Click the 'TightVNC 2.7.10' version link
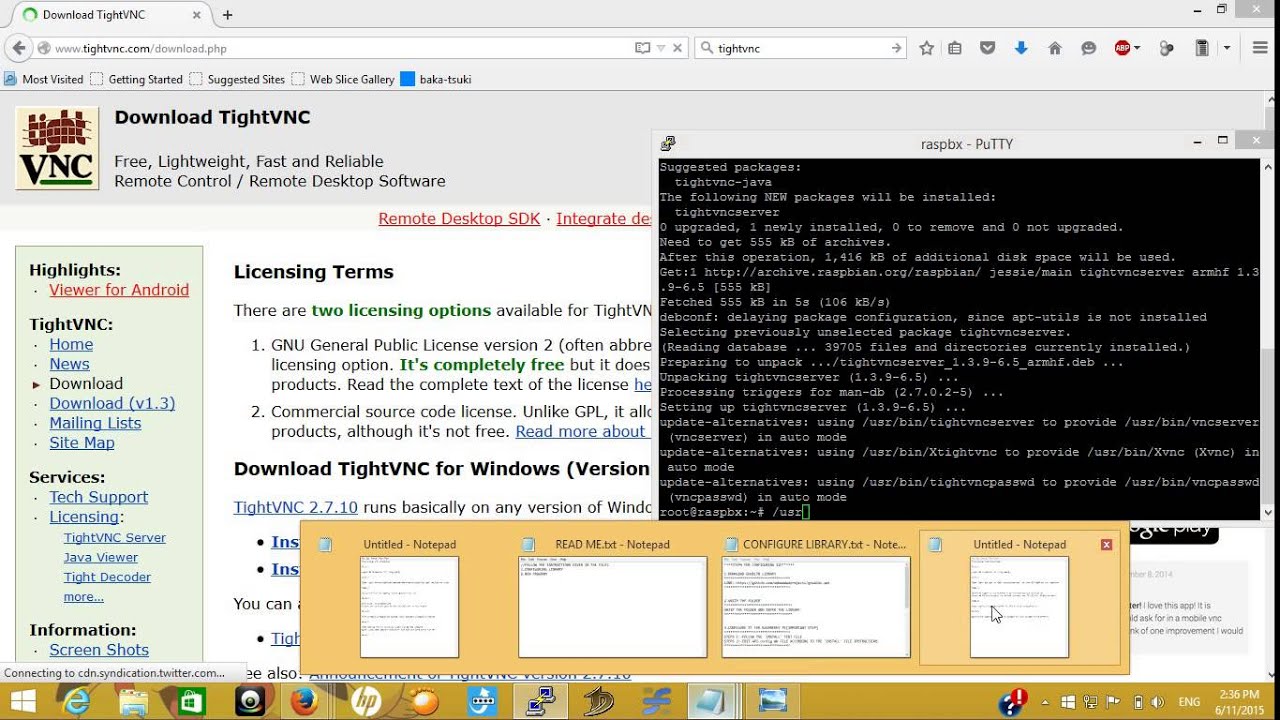The image size is (1280, 720). click(x=296, y=507)
